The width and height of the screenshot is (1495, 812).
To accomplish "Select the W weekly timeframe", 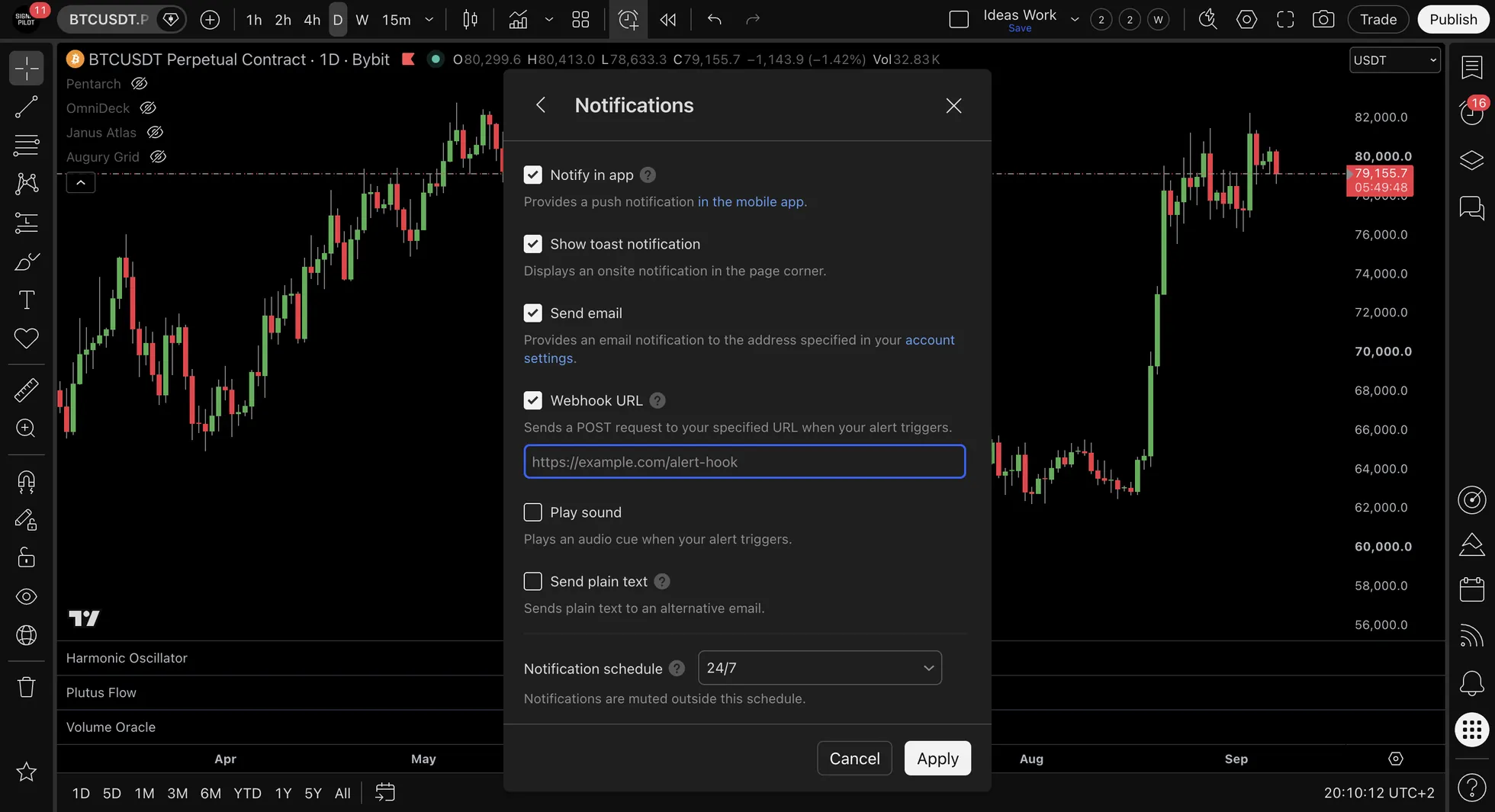I will pyautogui.click(x=362, y=19).
